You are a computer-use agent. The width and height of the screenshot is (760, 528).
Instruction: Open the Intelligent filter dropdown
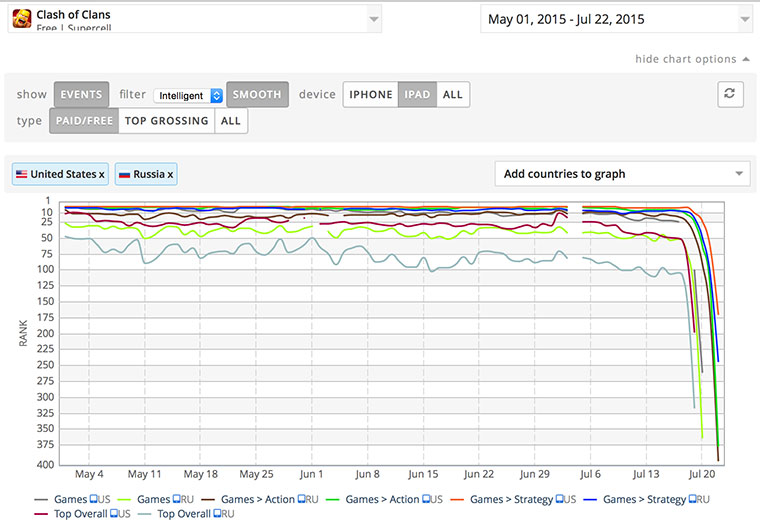pos(189,96)
